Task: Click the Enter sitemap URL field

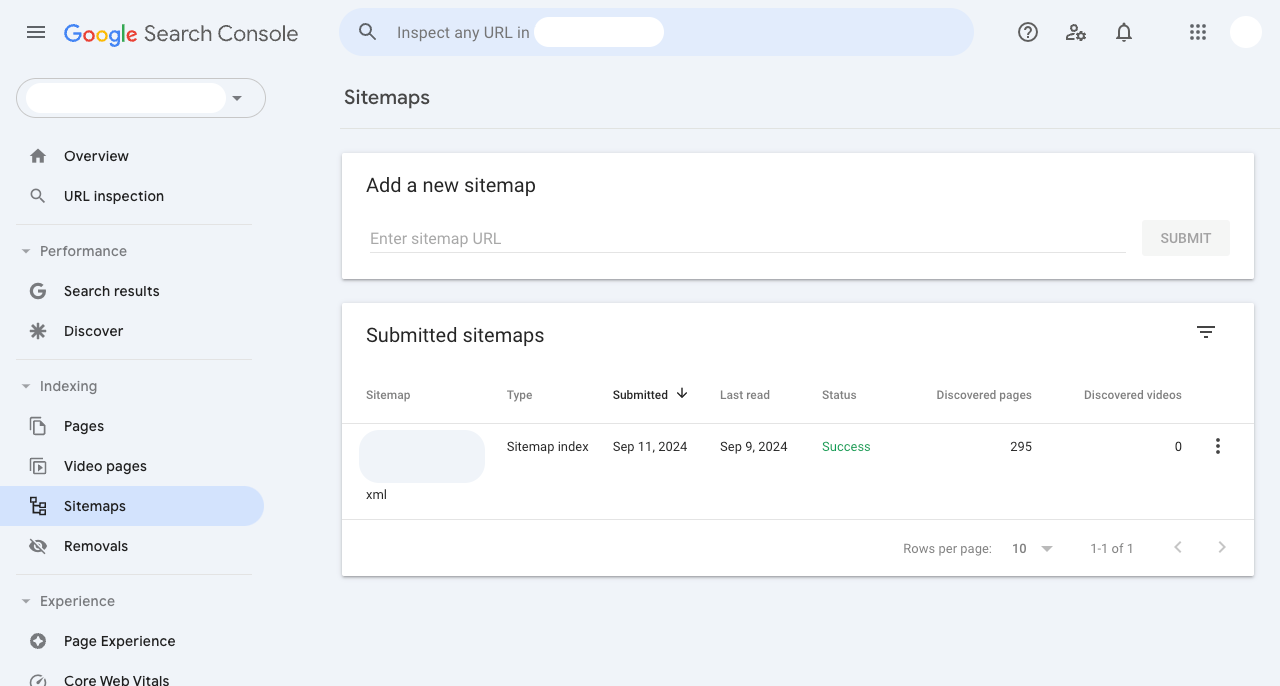Action: [747, 238]
